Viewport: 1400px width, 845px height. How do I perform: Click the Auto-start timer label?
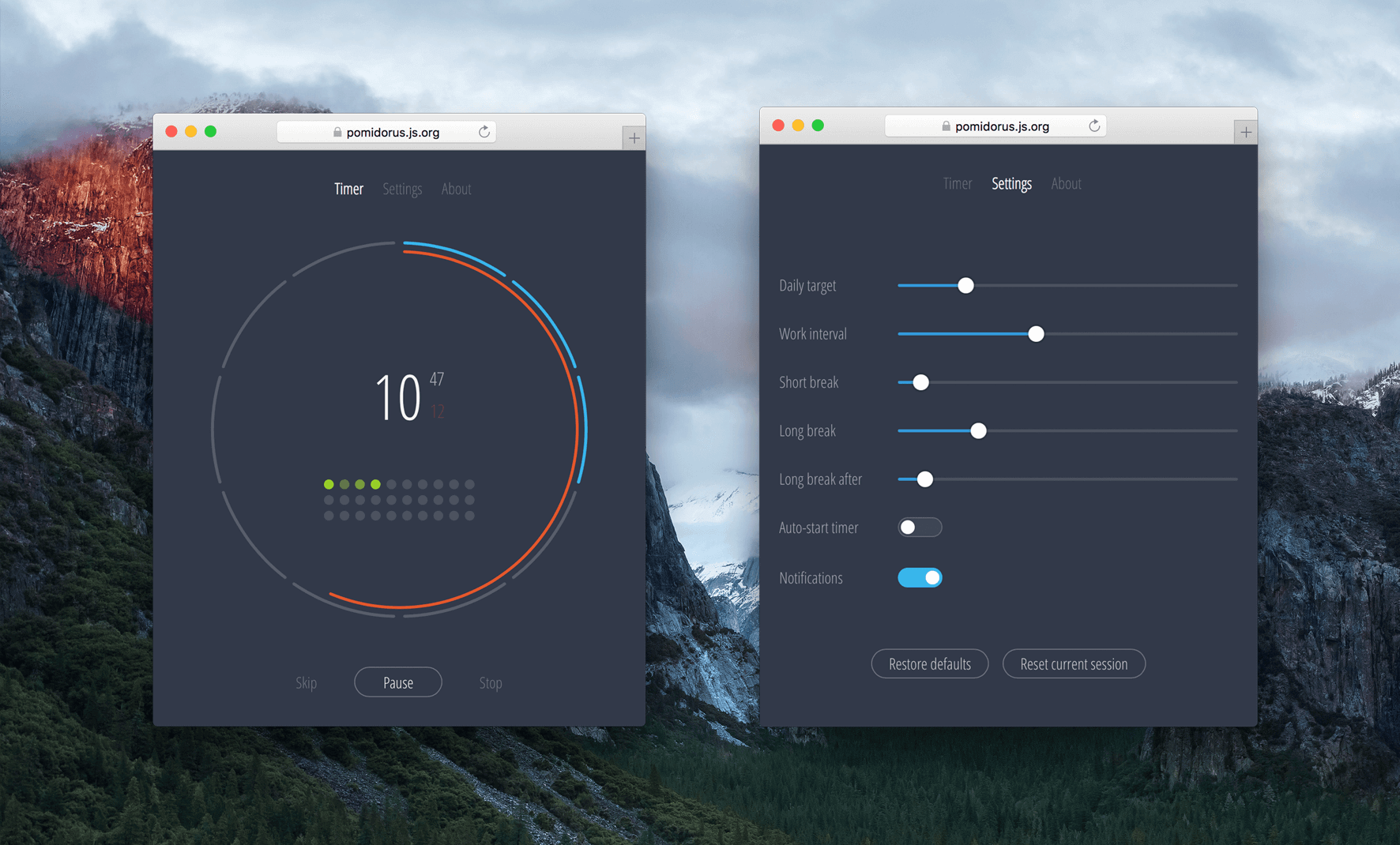coord(819,528)
